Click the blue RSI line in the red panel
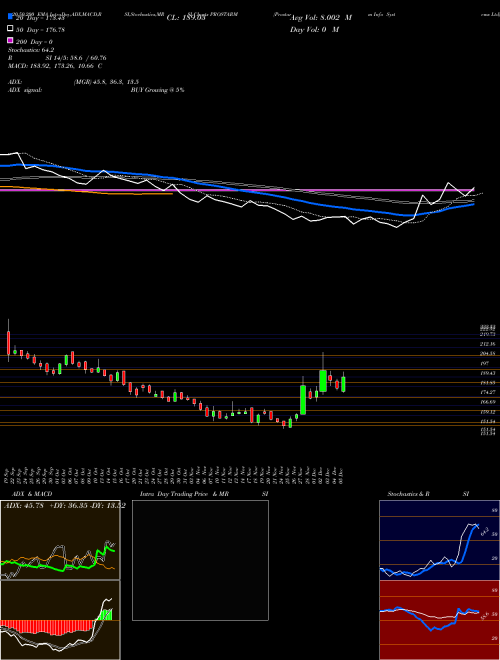 429,619
